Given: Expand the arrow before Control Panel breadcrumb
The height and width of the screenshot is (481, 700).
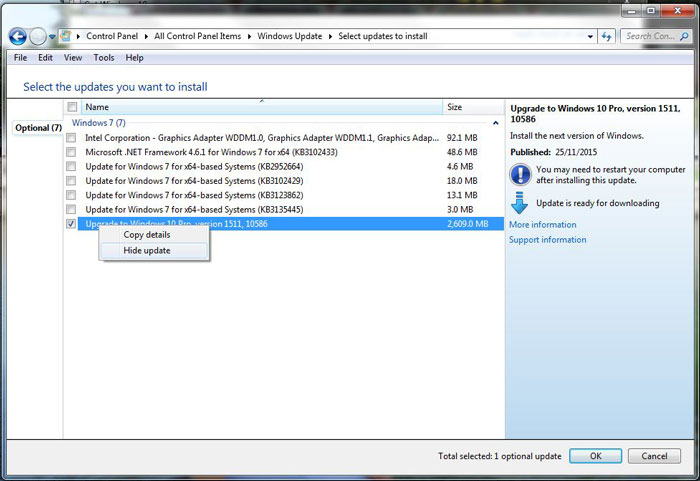Looking at the screenshot, I should [78, 37].
